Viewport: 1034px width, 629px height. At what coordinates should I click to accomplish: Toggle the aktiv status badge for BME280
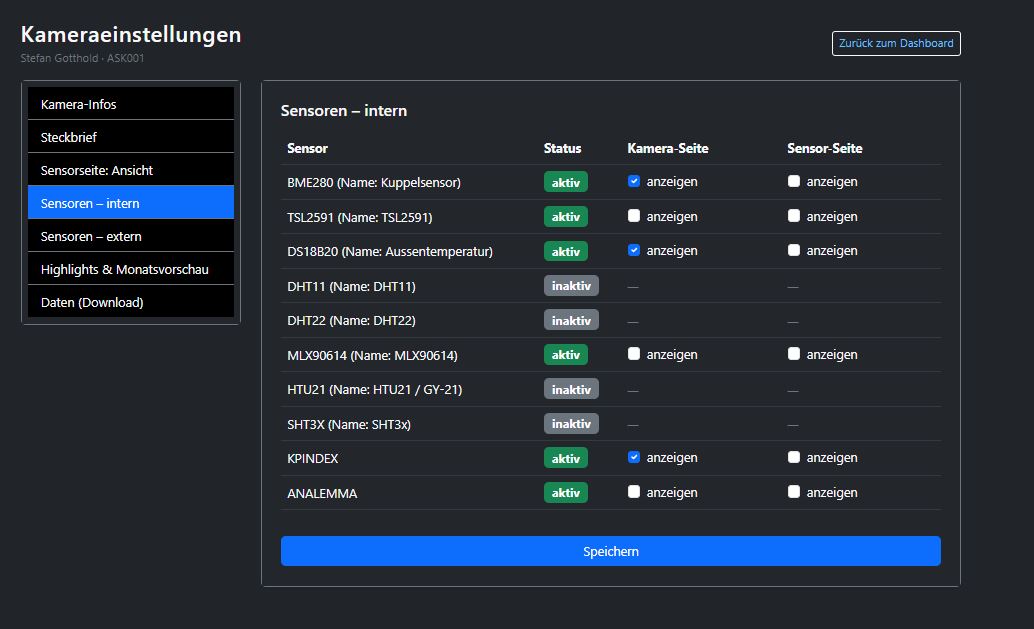(566, 181)
